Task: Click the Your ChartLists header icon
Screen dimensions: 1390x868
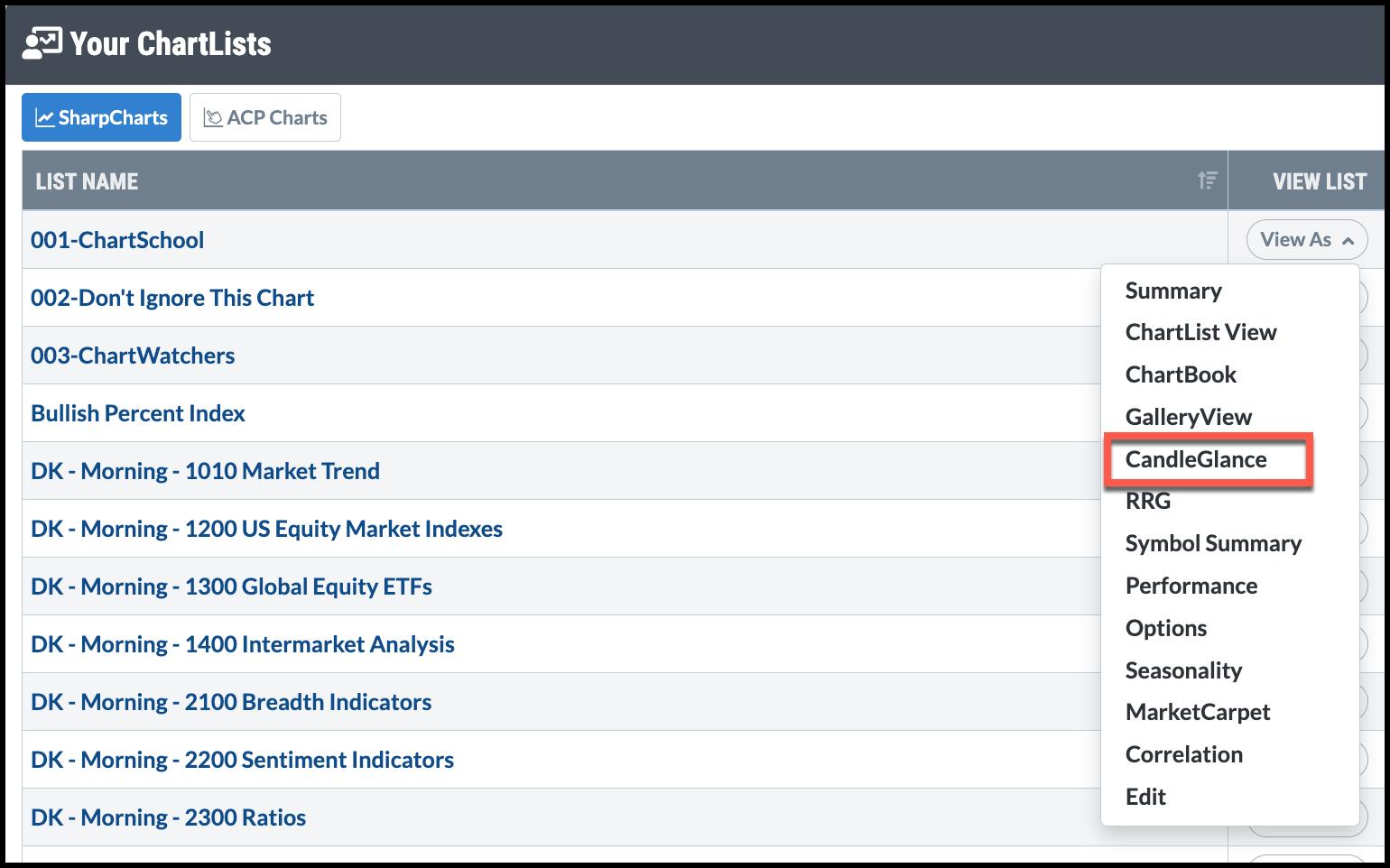Action: [42, 43]
